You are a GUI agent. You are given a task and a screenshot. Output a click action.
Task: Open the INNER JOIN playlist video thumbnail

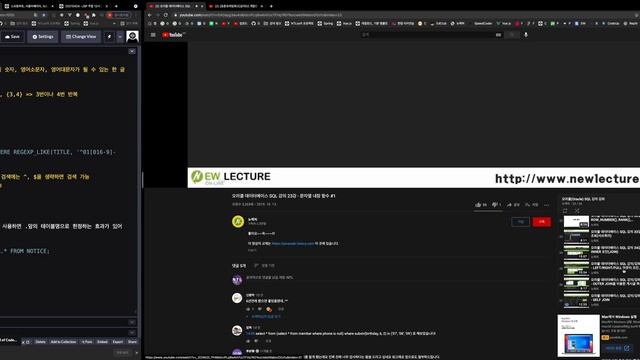[x=576, y=252]
